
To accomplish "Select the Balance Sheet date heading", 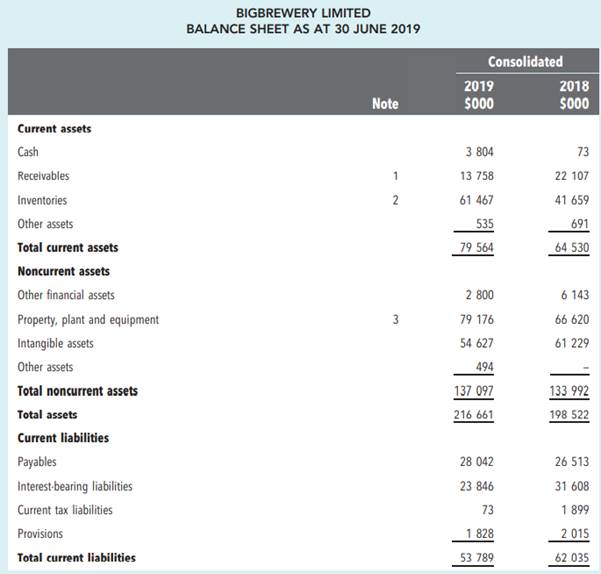I will [303, 28].
